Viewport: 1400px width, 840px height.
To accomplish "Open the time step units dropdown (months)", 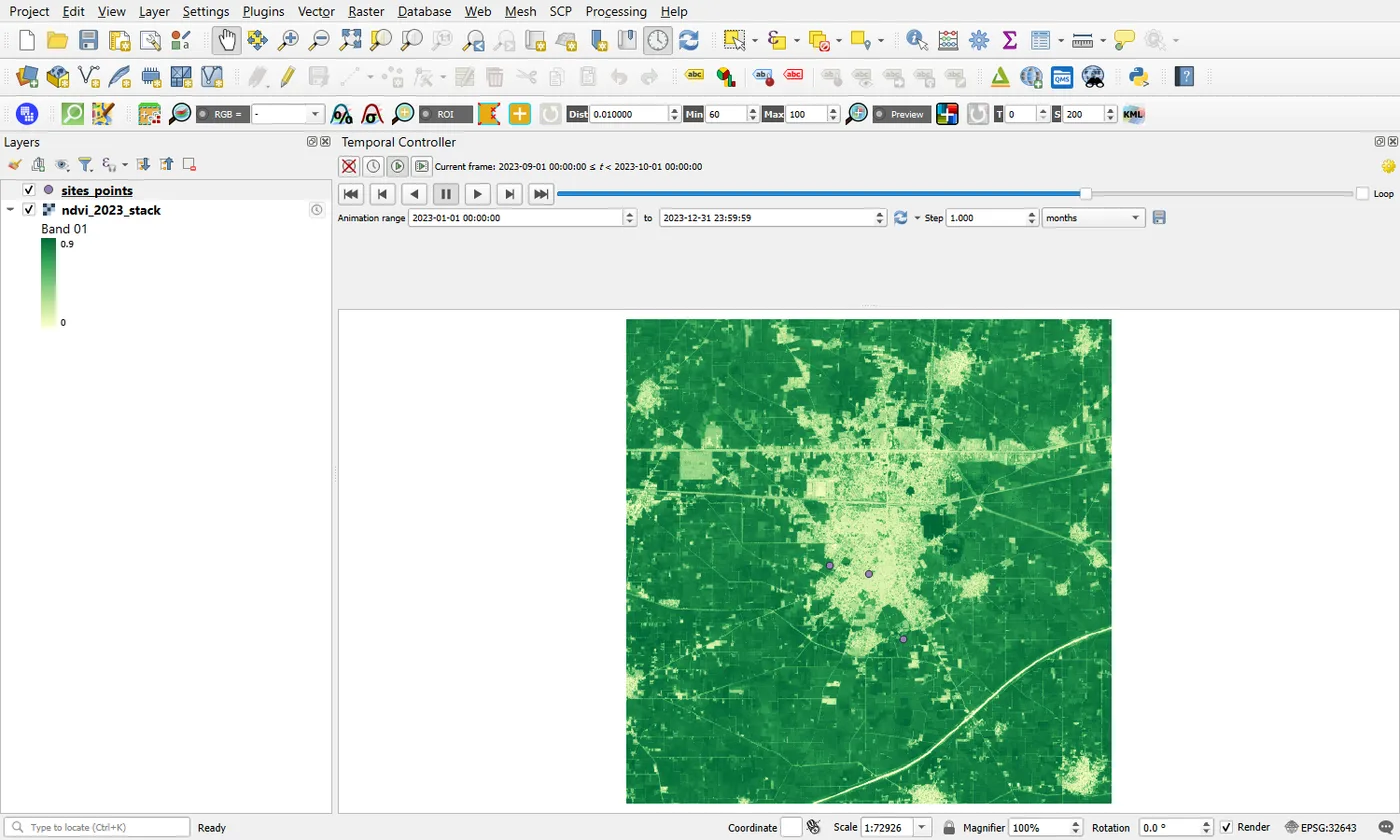I will pos(1093,217).
